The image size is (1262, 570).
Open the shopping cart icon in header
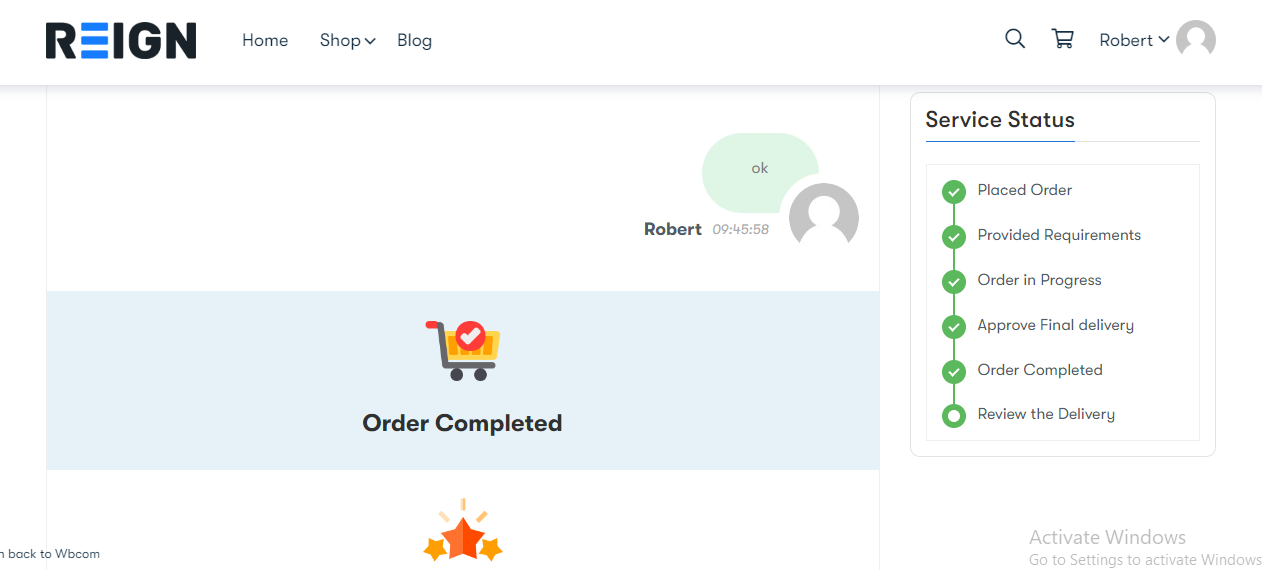tap(1063, 39)
